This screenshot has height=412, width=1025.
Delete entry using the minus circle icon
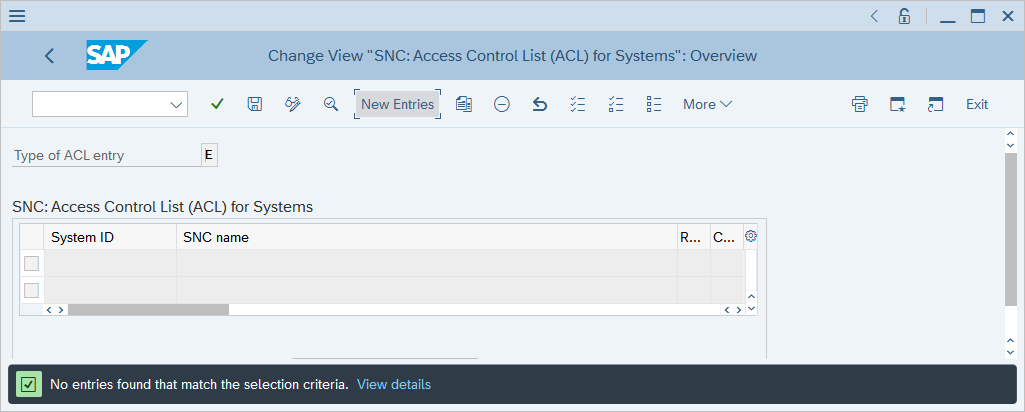(x=502, y=104)
